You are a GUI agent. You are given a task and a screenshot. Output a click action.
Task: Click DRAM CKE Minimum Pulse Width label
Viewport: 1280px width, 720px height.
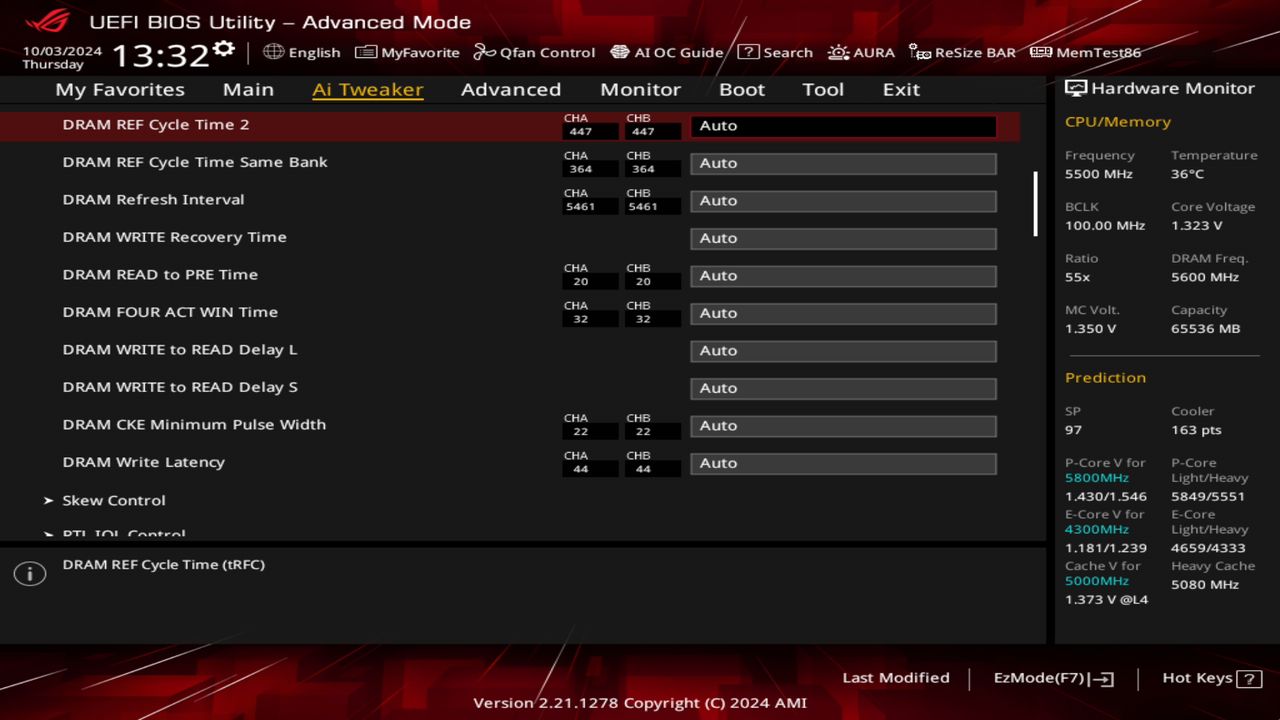click(x=194, y=424)
